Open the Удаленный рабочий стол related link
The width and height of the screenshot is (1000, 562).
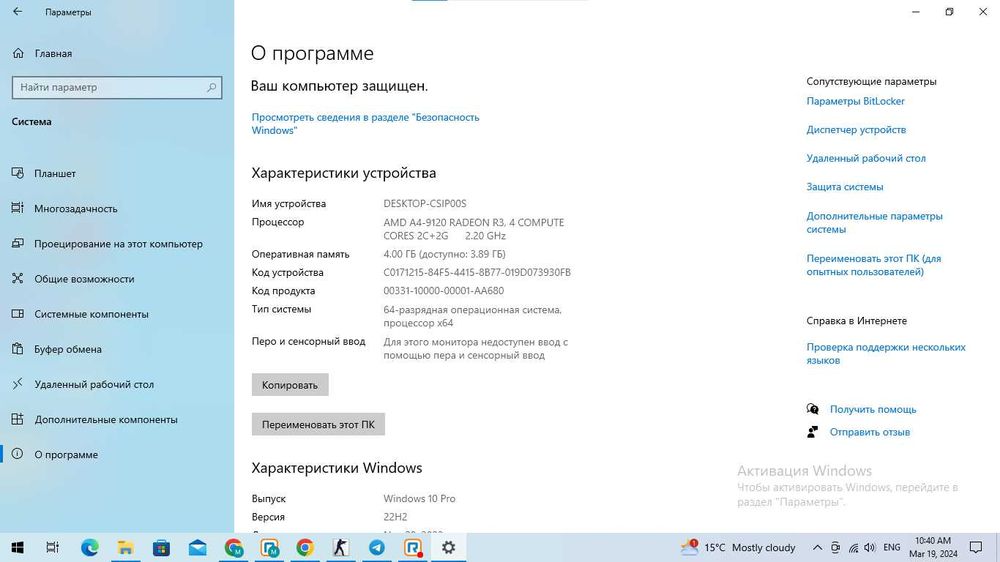(865, 158)
